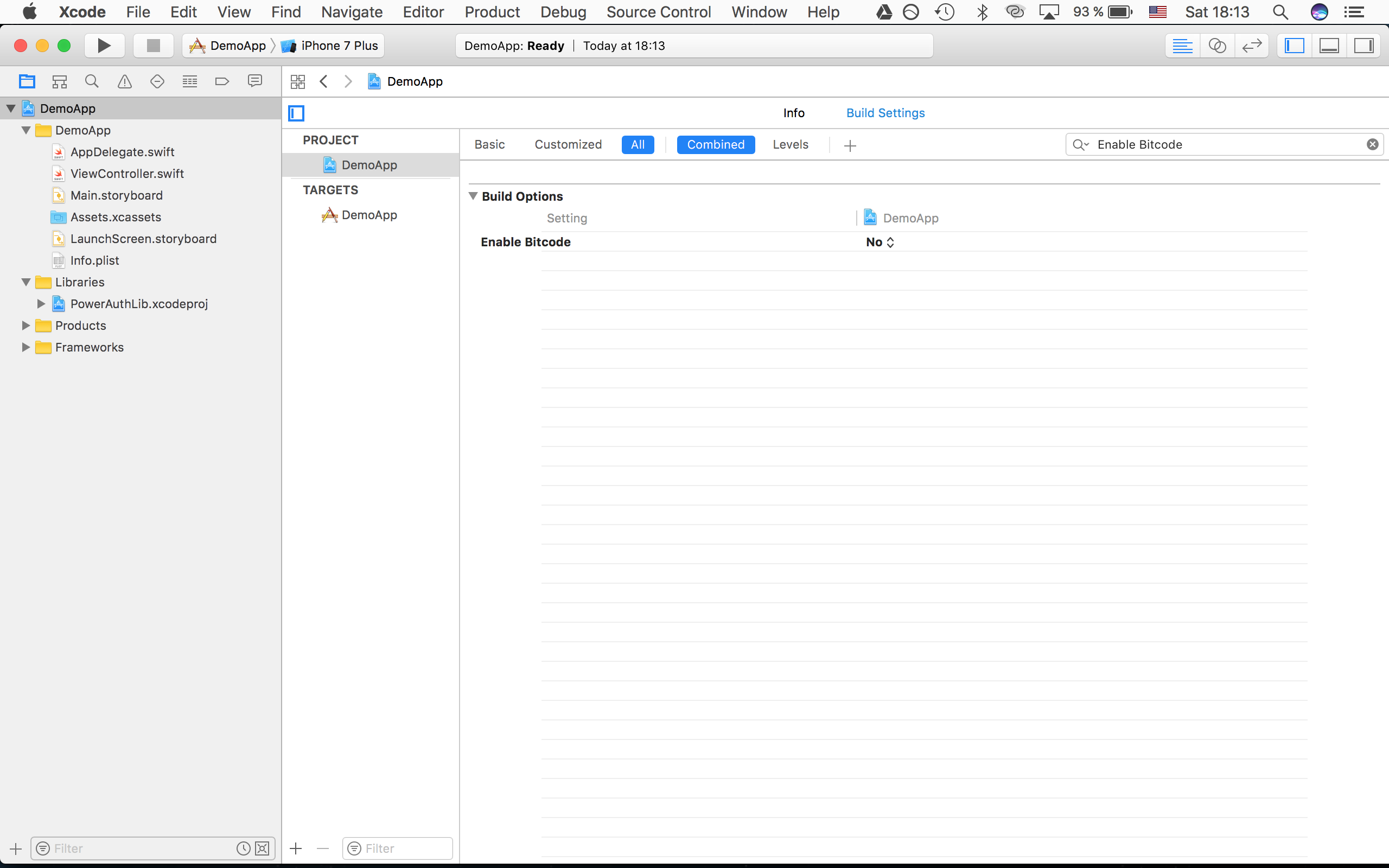This screenshot has width=1389, height=868.
Task: Open the Breakpoint navigator icon
Action: coord(222,81)
